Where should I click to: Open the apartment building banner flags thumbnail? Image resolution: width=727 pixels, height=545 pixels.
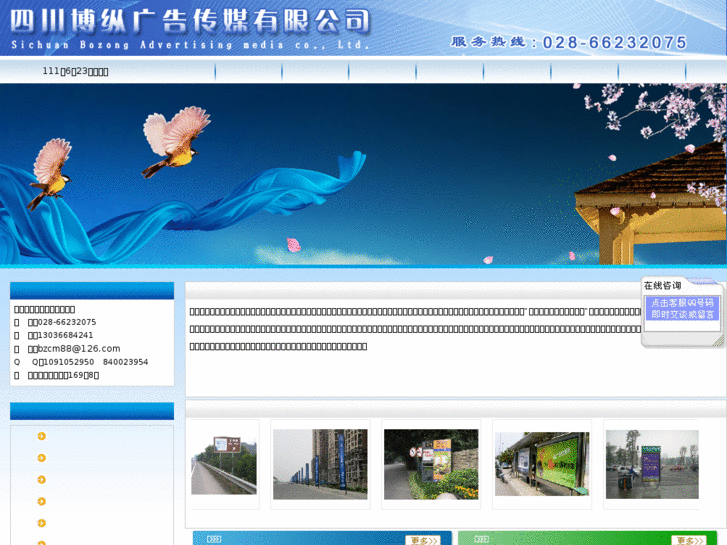(x=320, y=464)
